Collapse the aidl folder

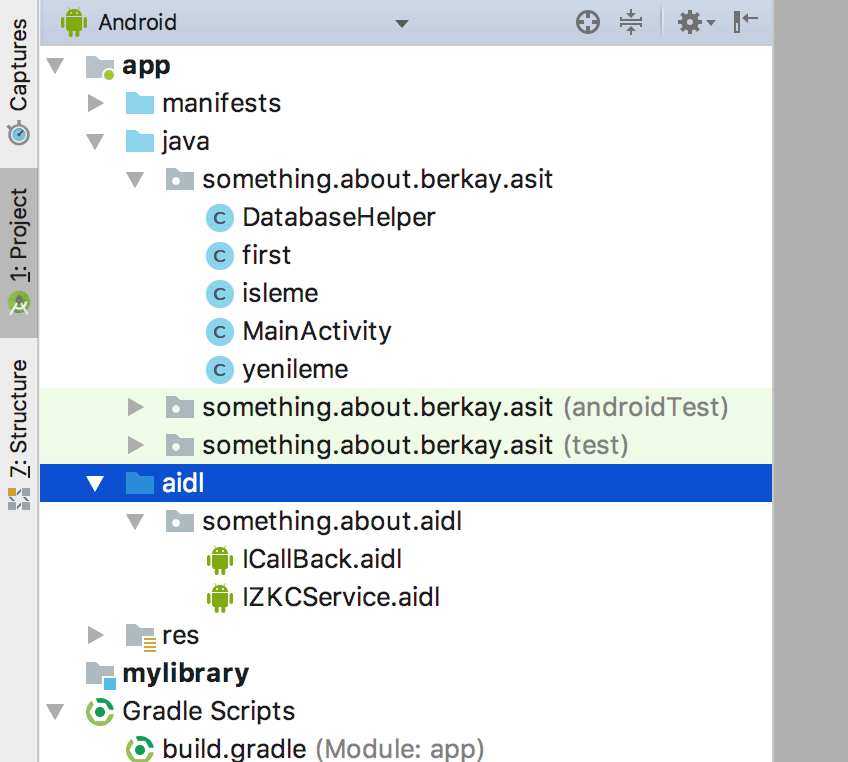pyautogui.click(x=94, y=482)
